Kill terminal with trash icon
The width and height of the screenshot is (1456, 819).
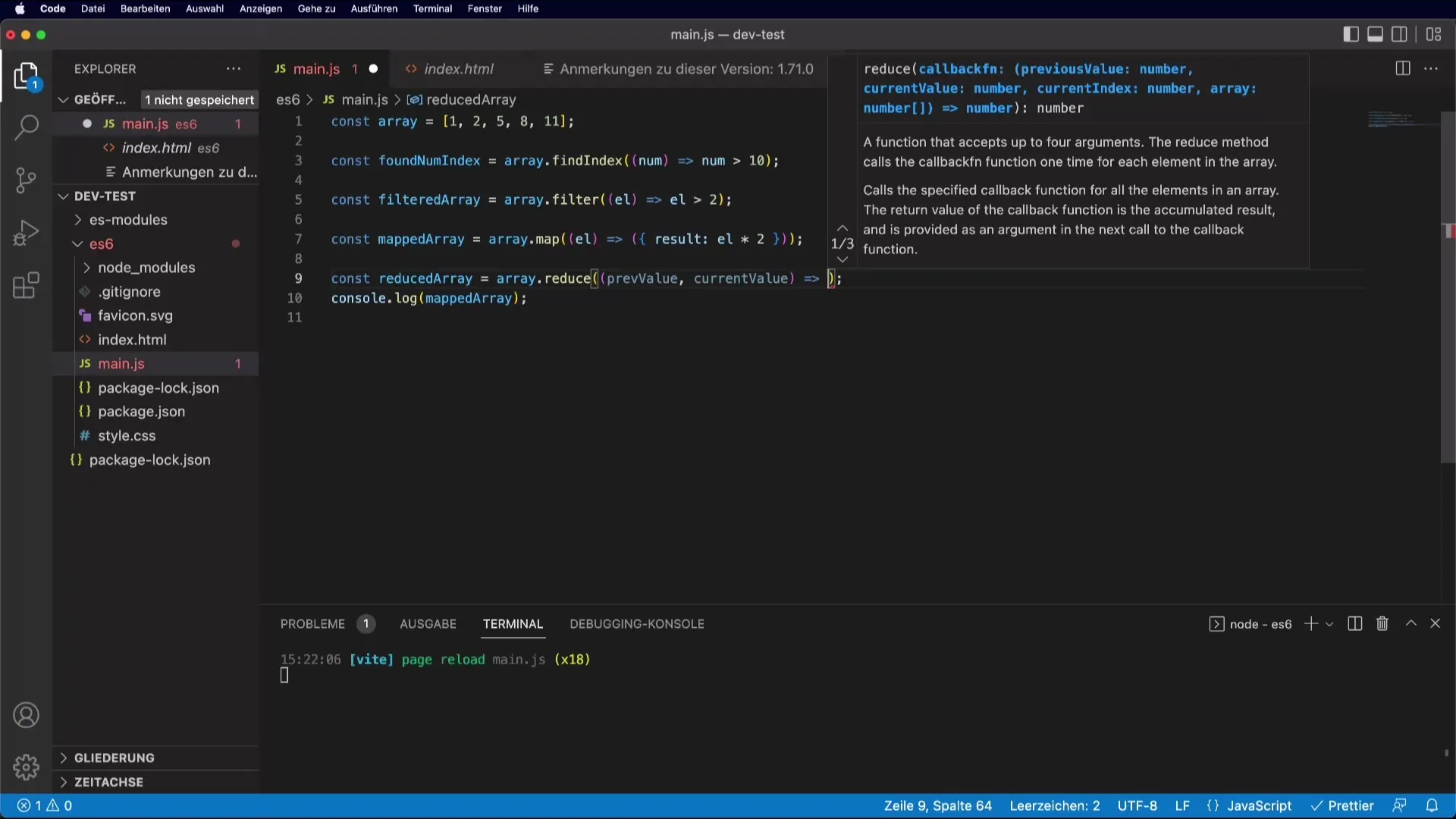[1382, 624]
